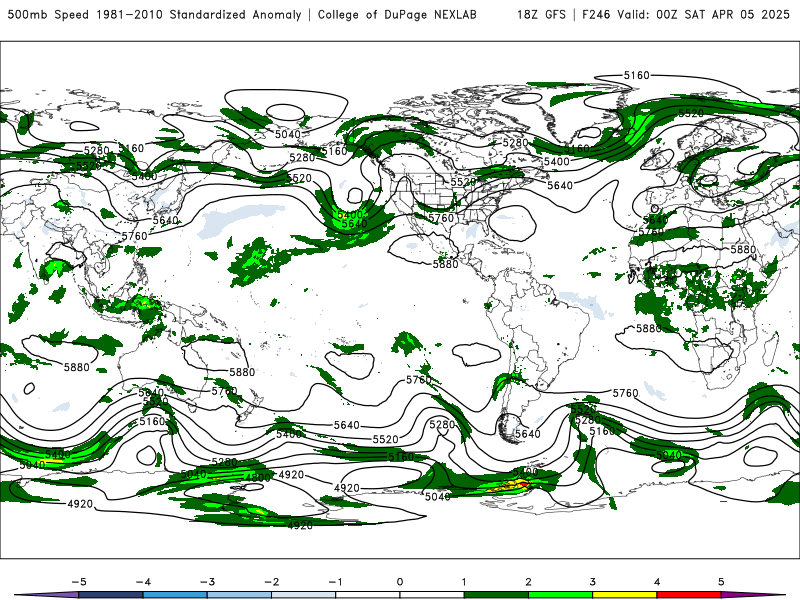Screen dimensions: 800x600
Task: Click the '5520' contour label near Scandinavia
Action: (x=691, y=113)
